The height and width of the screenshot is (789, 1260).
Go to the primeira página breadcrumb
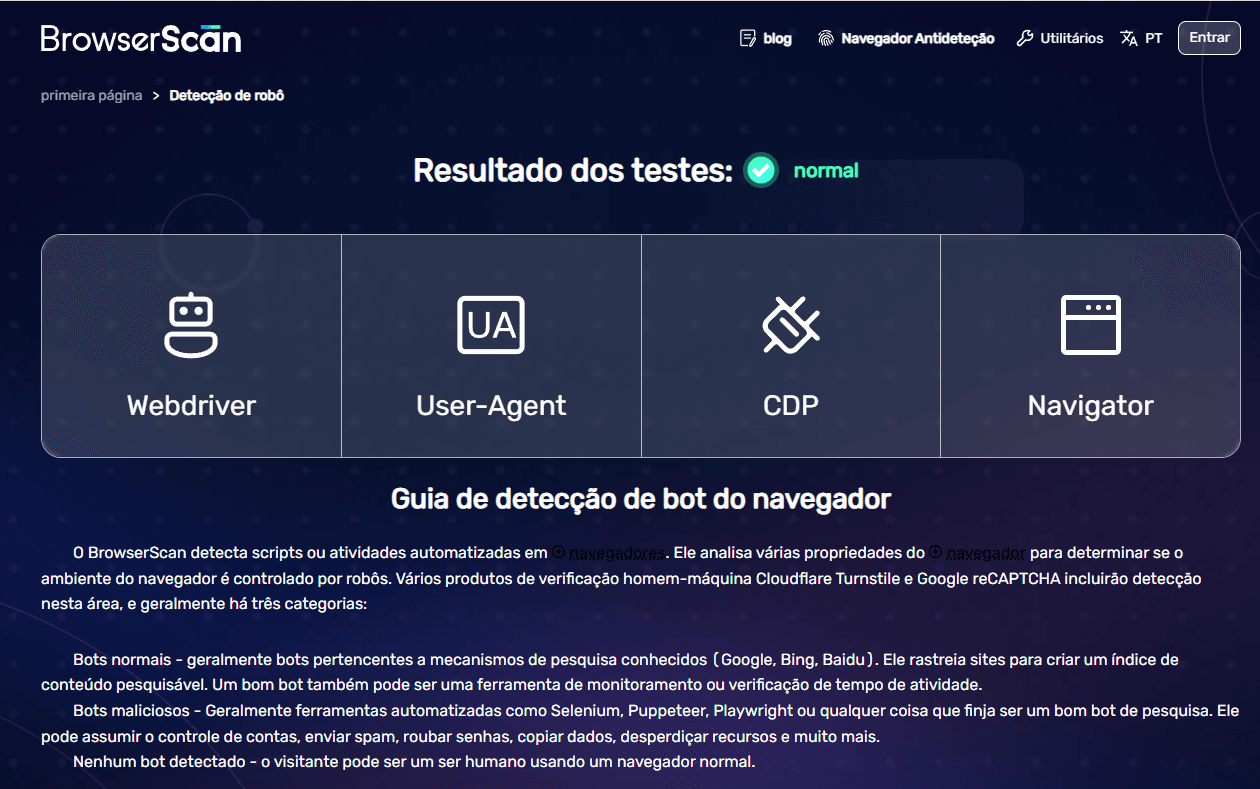(92, 96)
